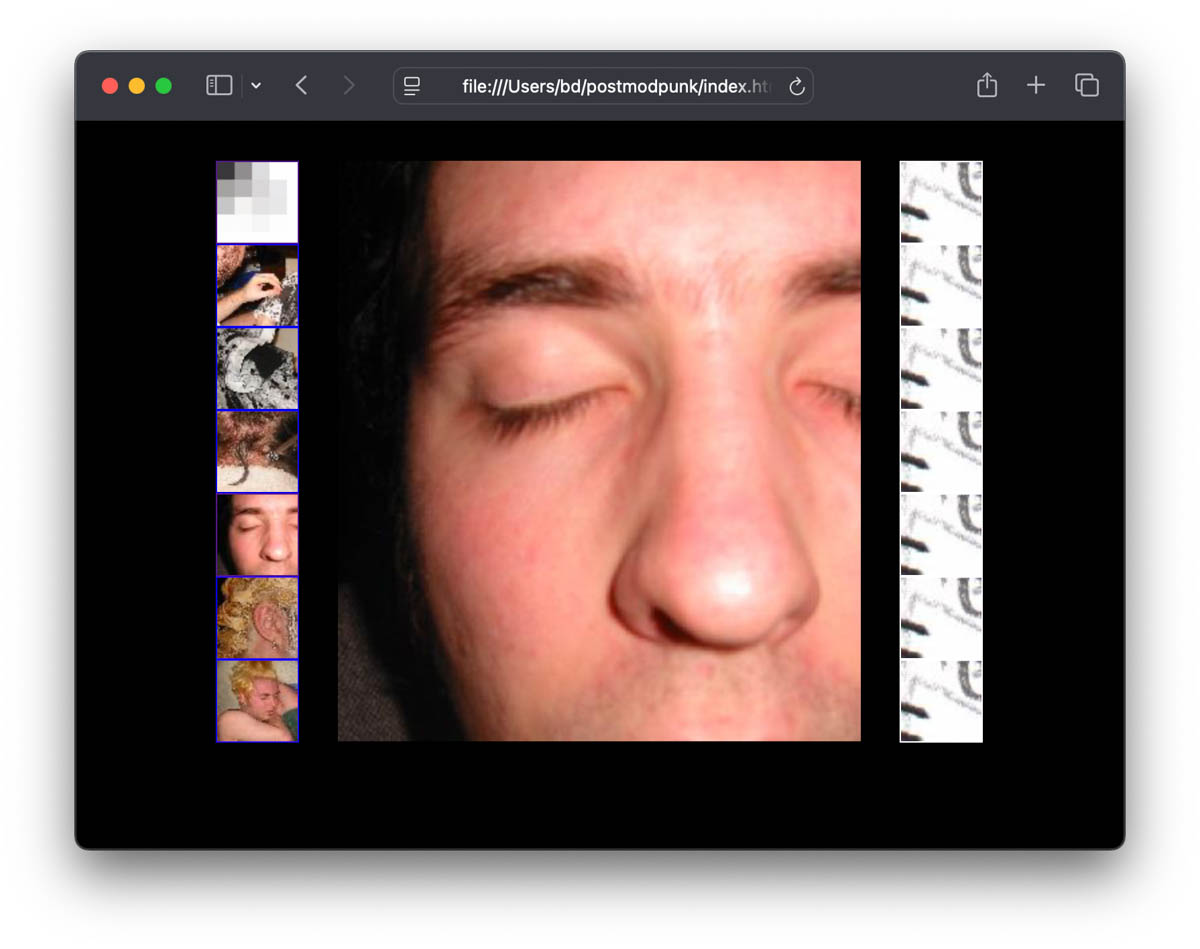Select the blue-haired person thumbnail
Image resolution: width=1200 pixels, height=949 pixels.
pyautogui.click(x=257, y=285)
